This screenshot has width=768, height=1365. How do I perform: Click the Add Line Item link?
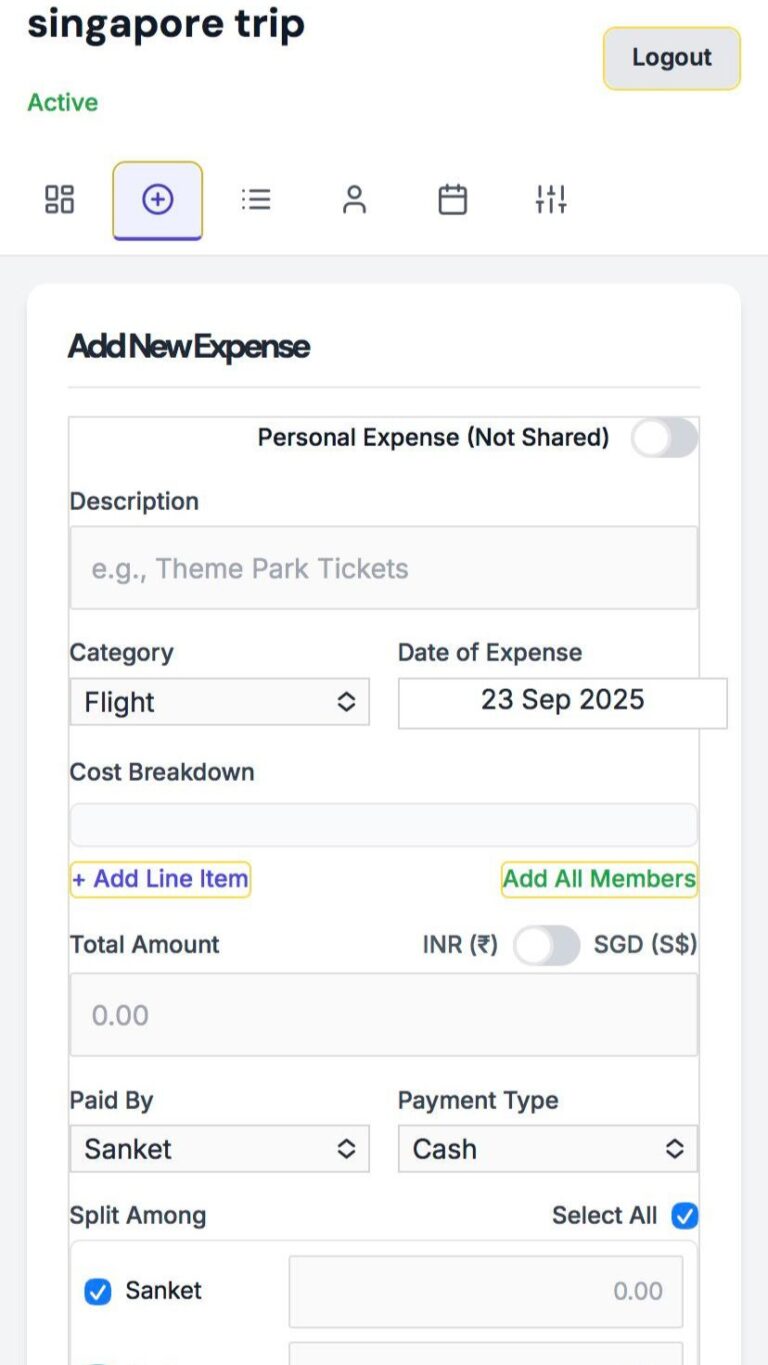159,879
